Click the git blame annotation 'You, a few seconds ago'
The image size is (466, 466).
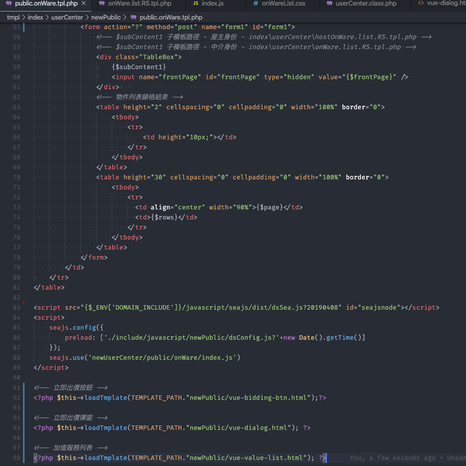[x=392, y=458]
